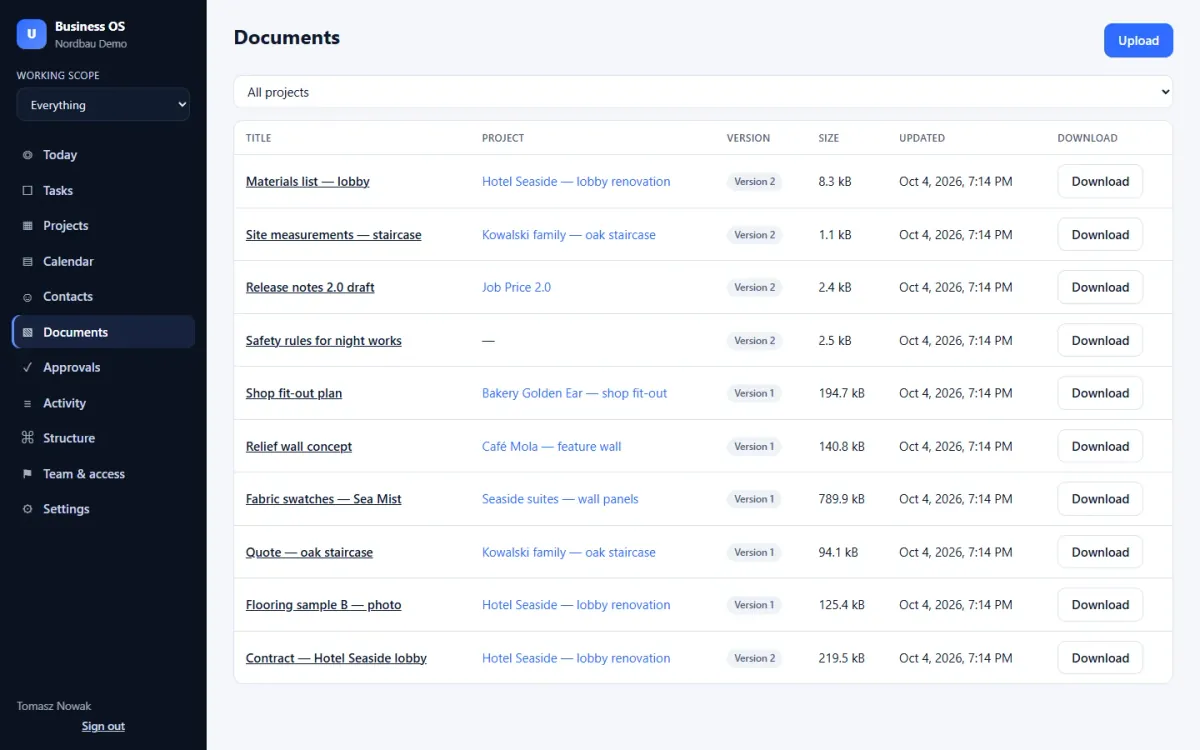Click the Contacts sidebar icon
1200x750 pixels.
[27, 297]
